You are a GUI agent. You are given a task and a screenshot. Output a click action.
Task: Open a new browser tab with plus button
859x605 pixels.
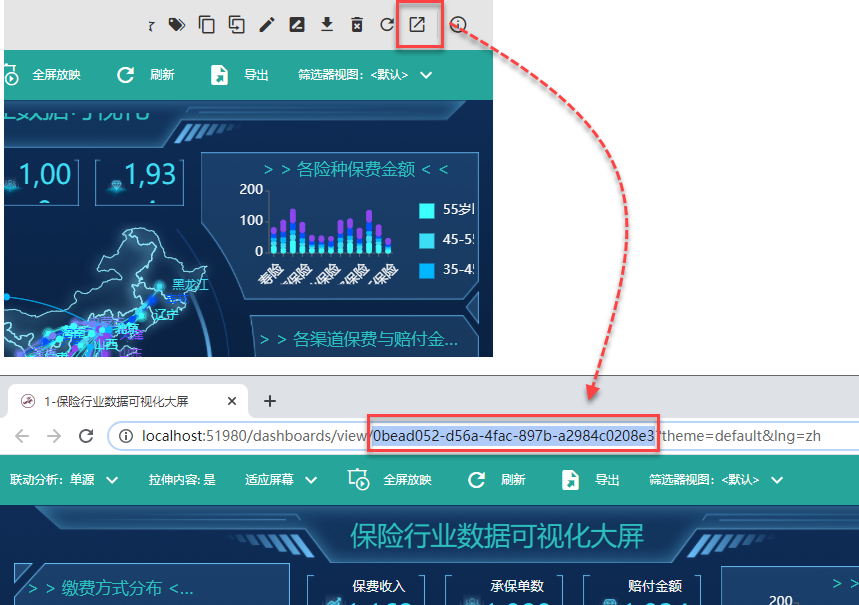point(269,401)
